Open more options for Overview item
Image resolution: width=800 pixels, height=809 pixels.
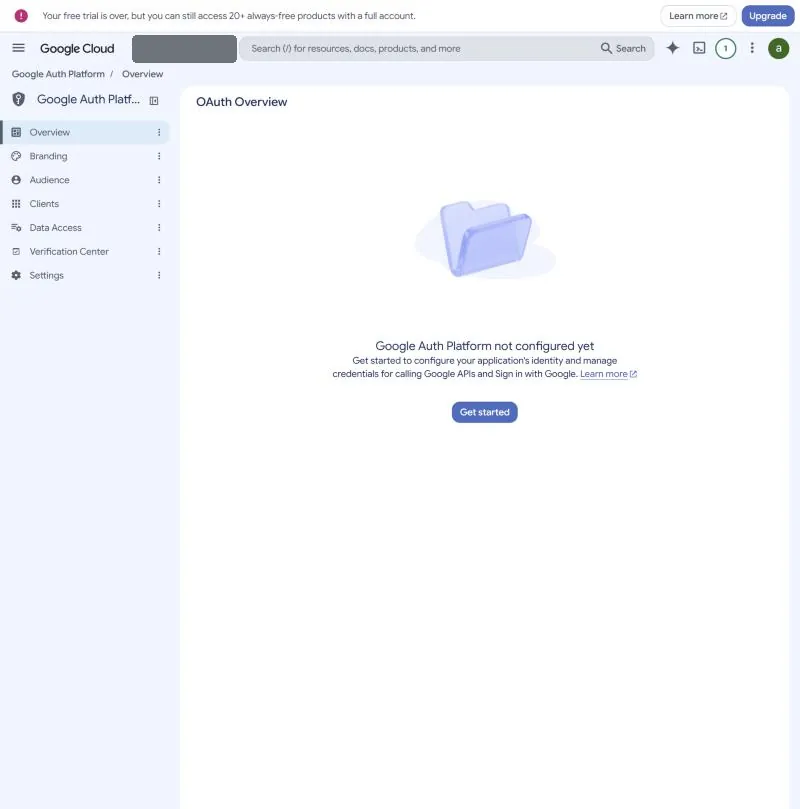(x=159, y=132)
